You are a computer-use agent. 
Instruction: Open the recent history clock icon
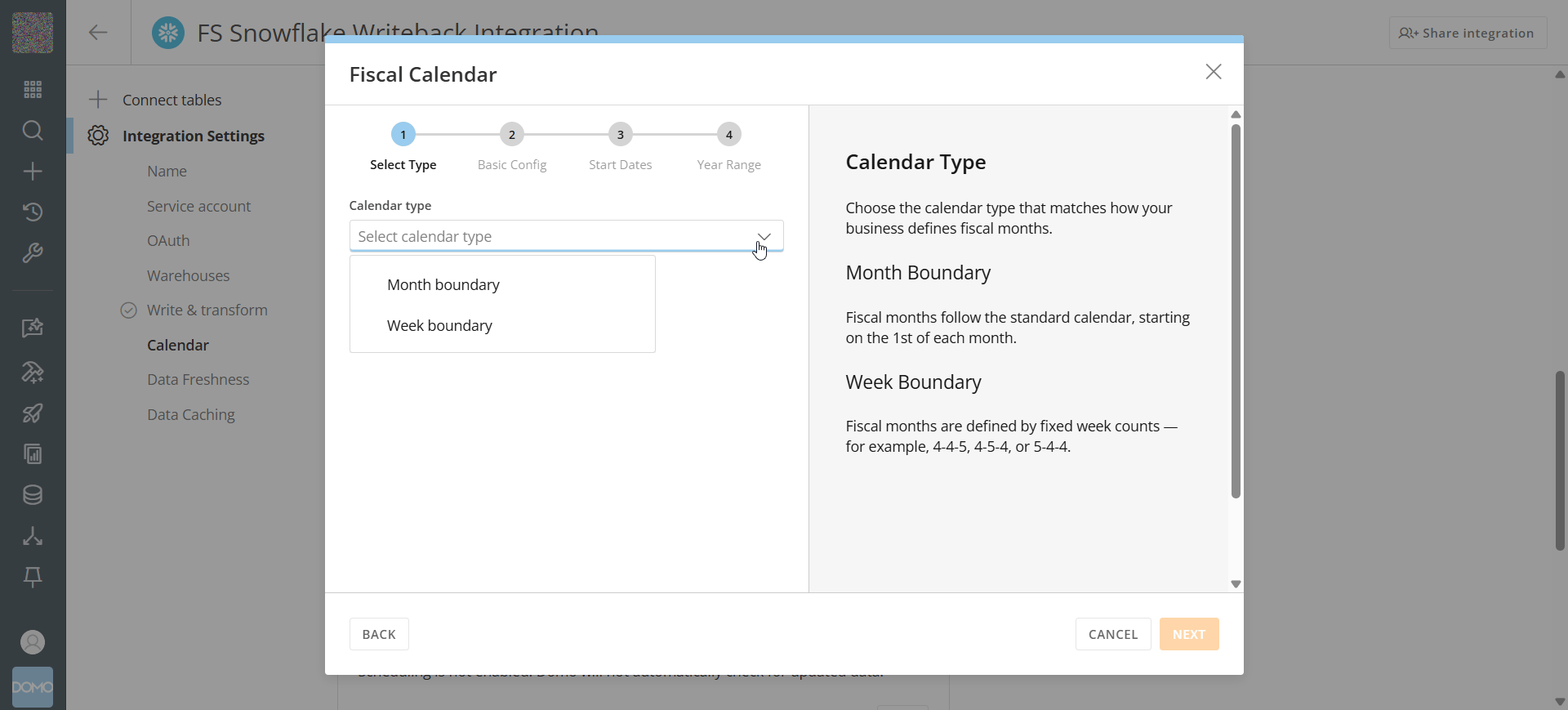33,212
